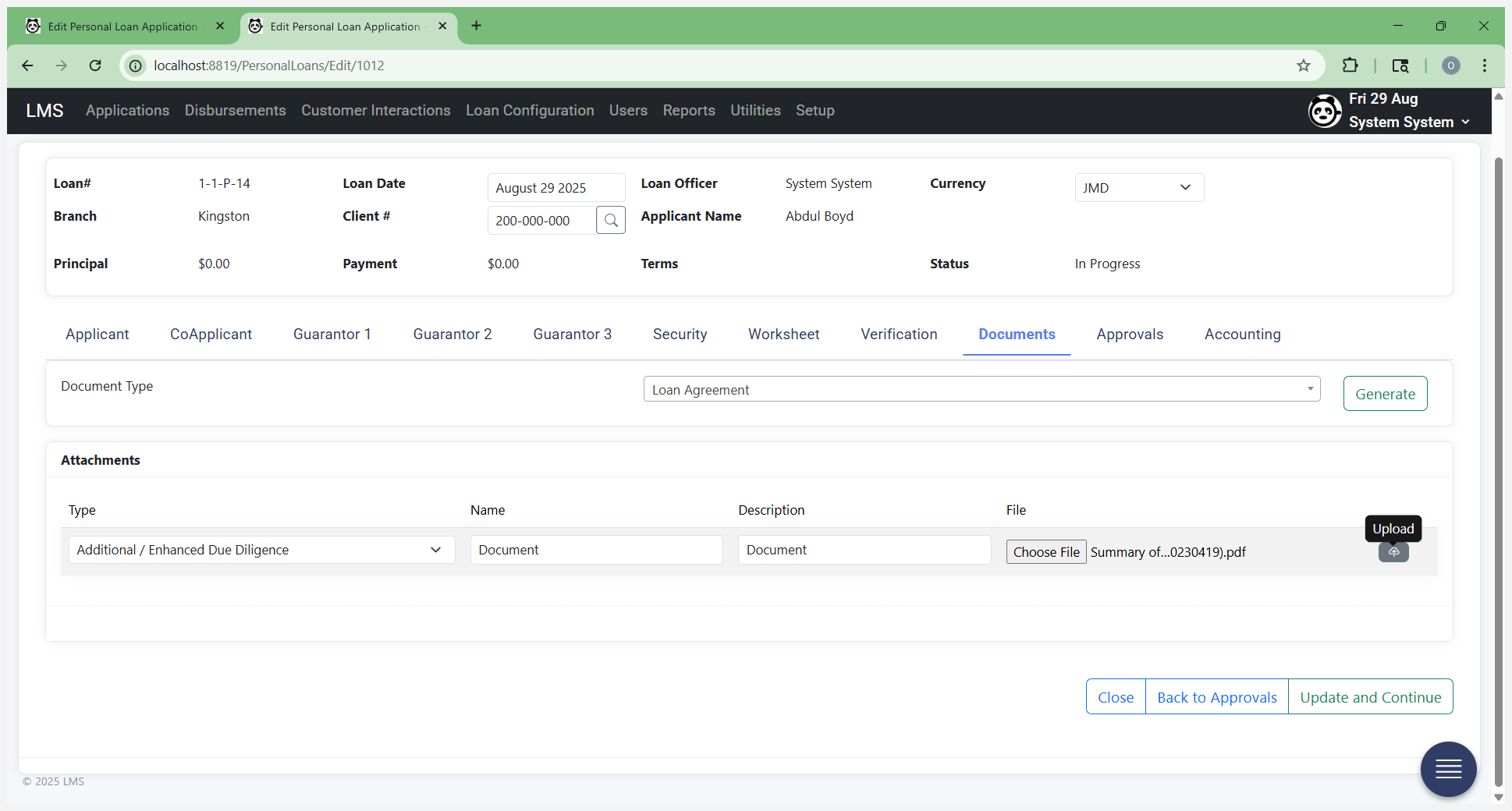Expand the System System user menu
1512x811 pixels.
(1410, 122)
